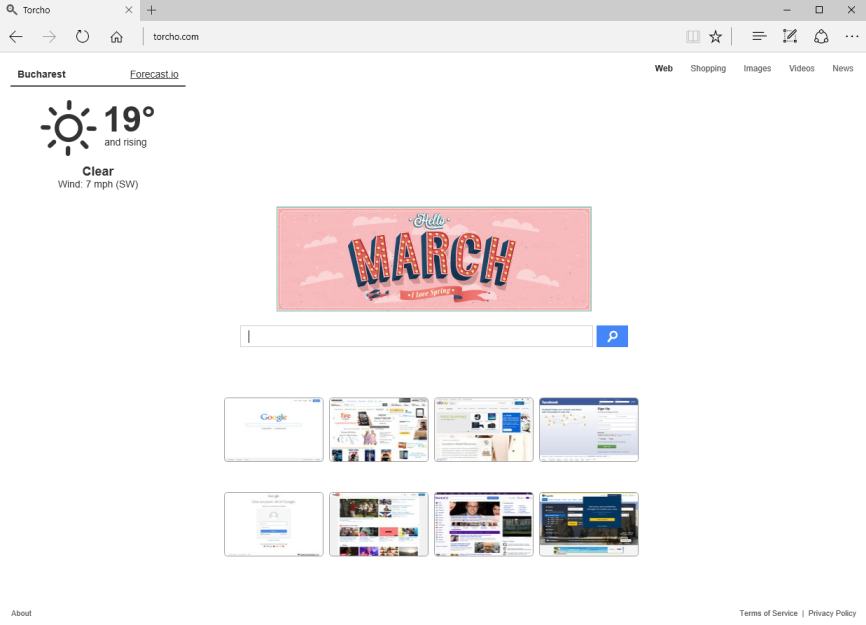Close the Torcho tab
Screen dimensions: 866x625
(129, 10)
